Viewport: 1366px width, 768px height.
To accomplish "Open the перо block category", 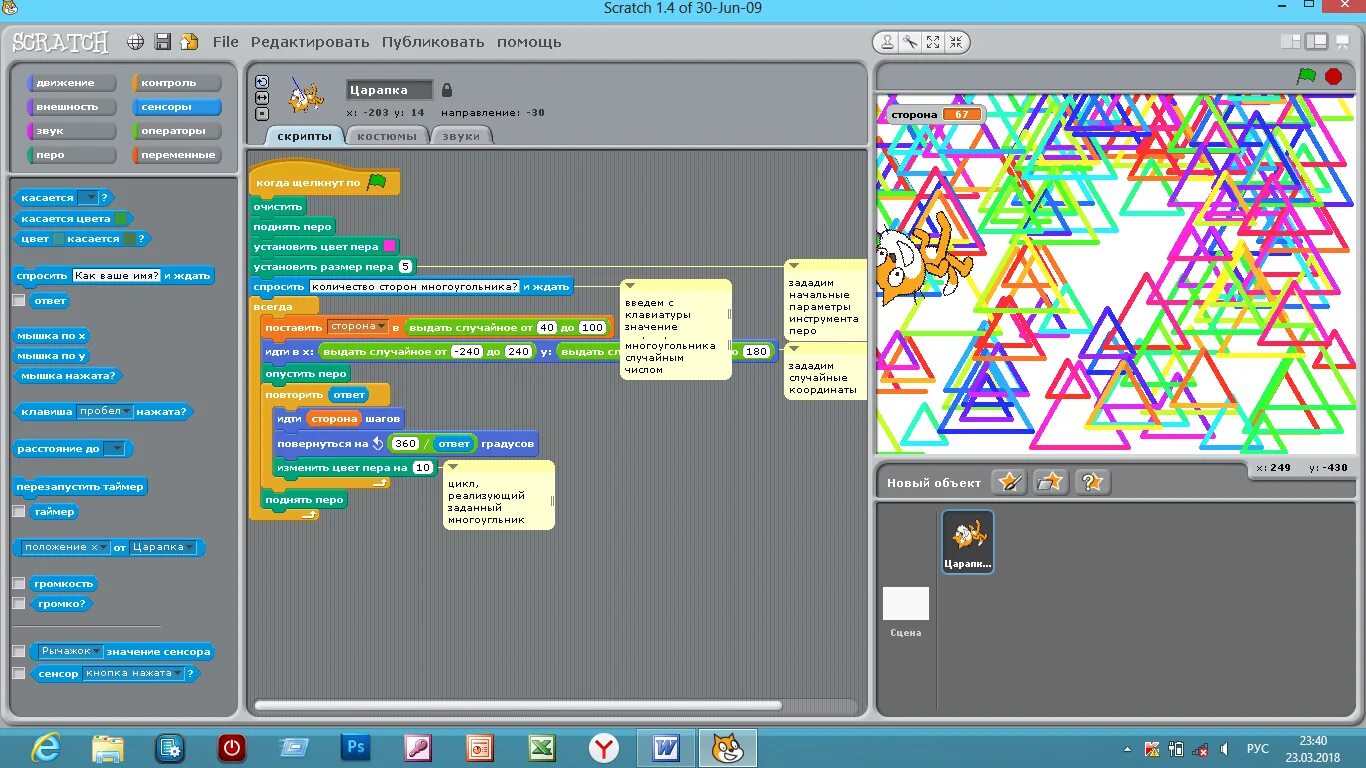I will point(71,155).
